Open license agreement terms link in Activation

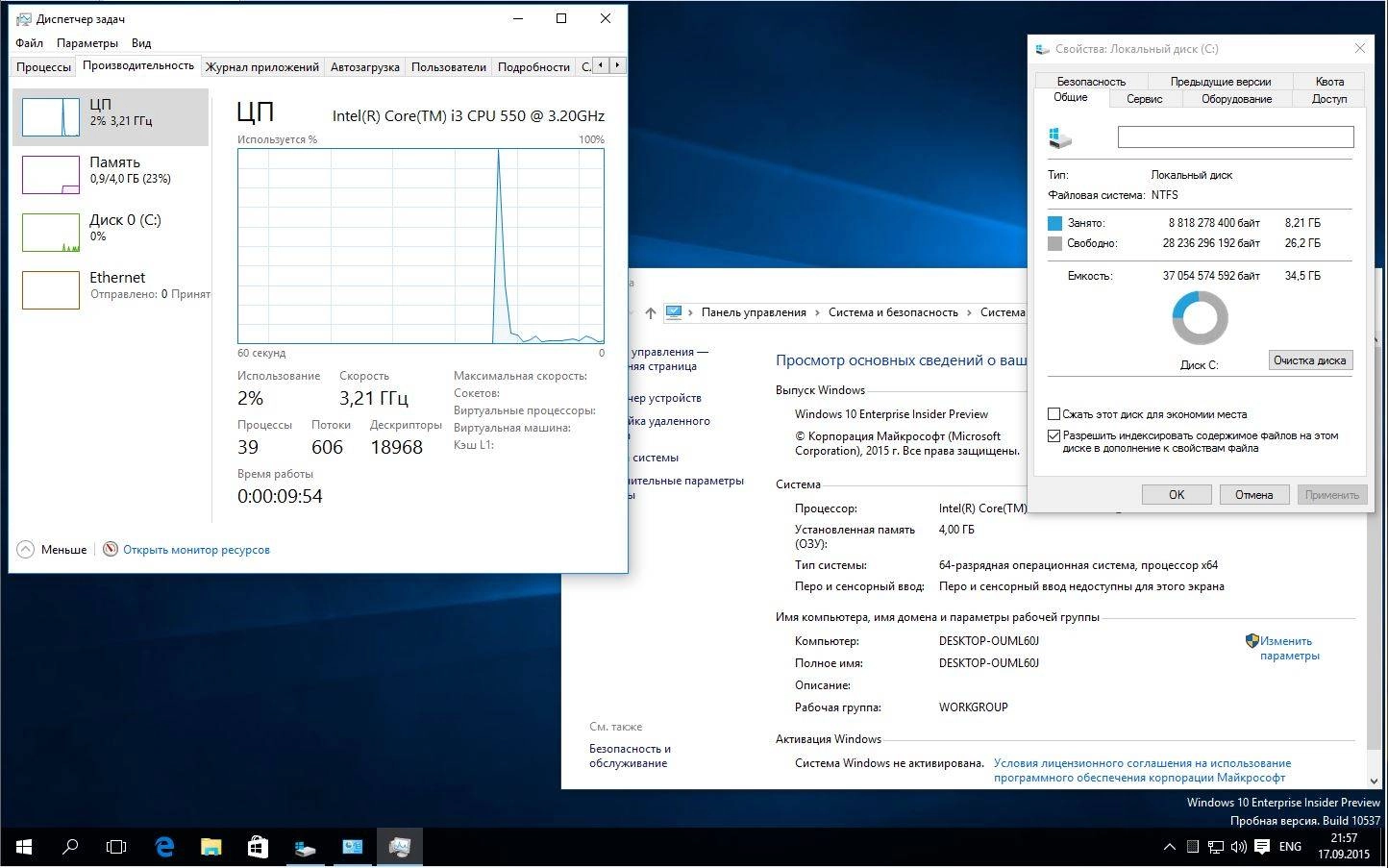pos(1142,770)
